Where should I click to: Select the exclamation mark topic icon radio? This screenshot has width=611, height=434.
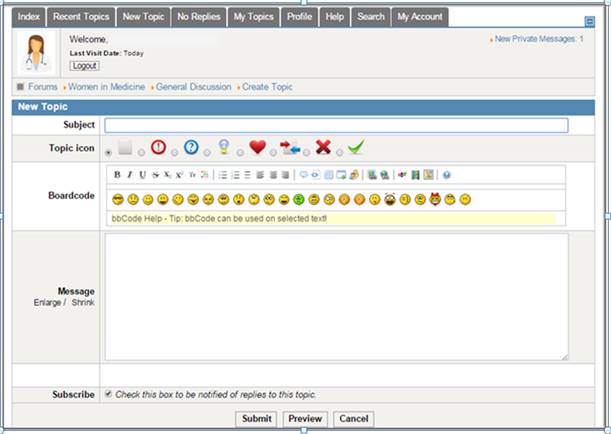coord(141,153)
